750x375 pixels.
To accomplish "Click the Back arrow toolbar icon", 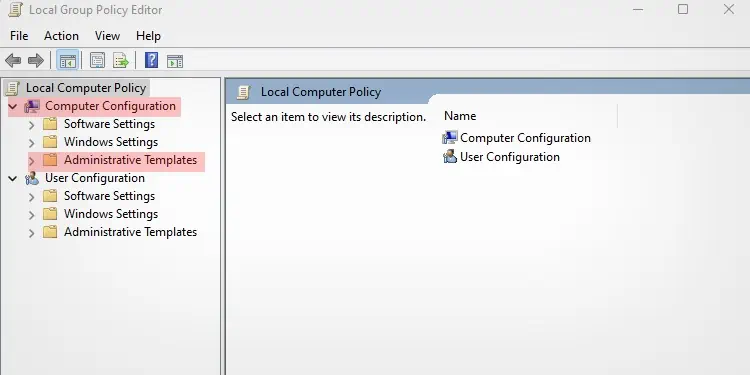I will click(13, 61).
